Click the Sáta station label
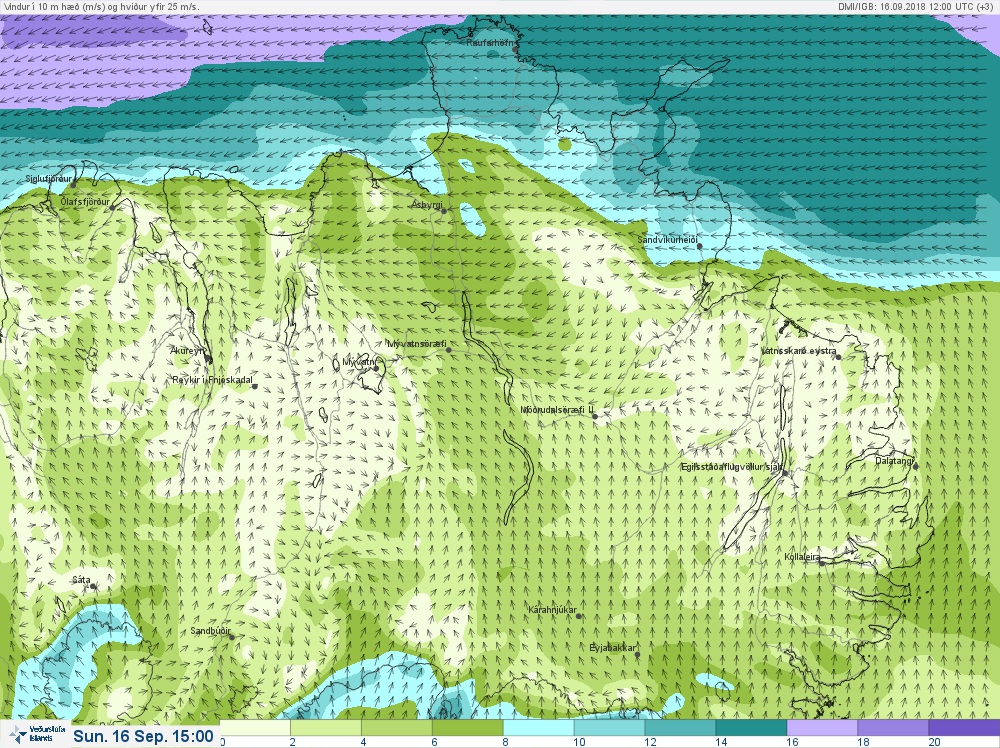This screenshot has height=748, width=1000. click(x=81, y=580)
